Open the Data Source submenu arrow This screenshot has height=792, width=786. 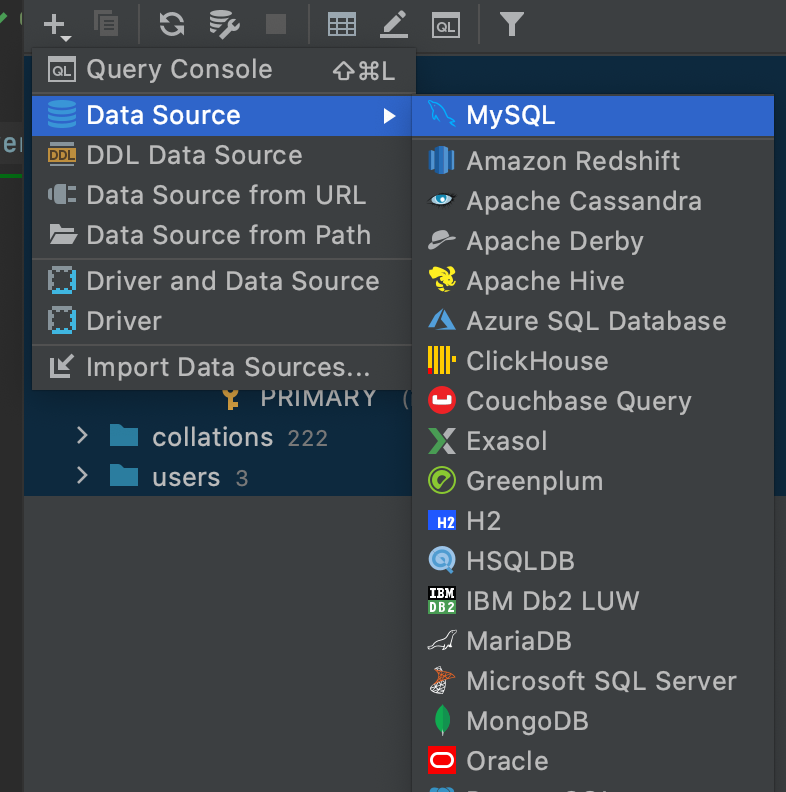(x=389, y=116)
